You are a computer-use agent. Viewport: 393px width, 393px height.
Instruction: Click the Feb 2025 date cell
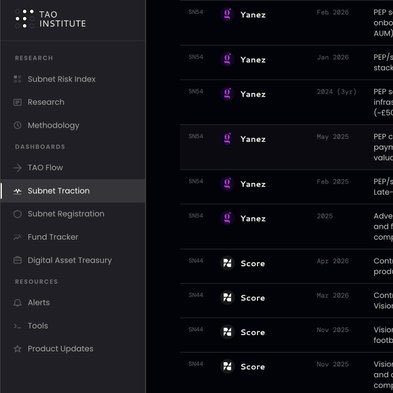point(333,182)
